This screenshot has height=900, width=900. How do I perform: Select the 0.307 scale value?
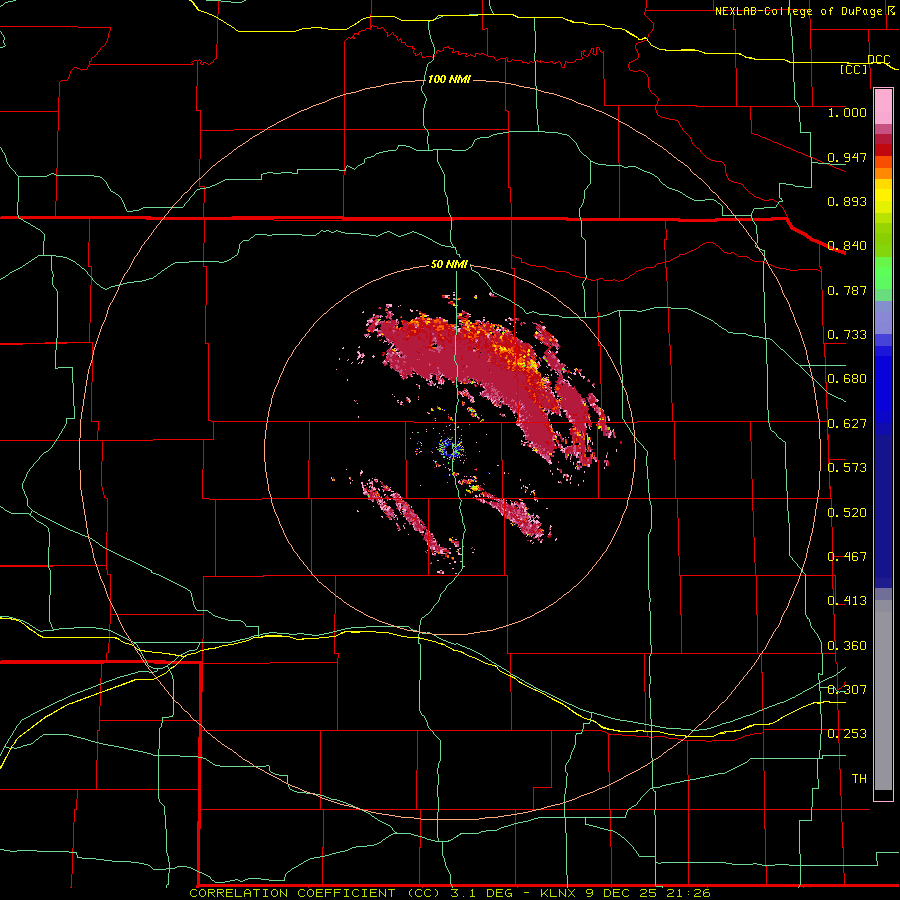point(847,689)
